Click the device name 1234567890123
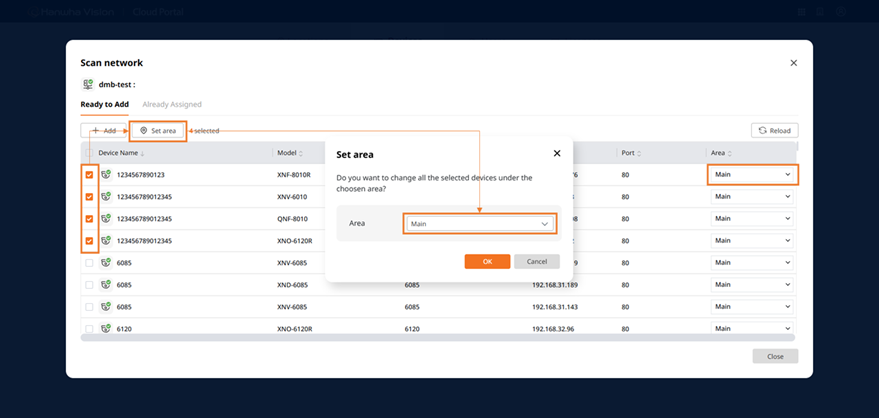Screen dimensions: 879x418 [x=141, y=175]
